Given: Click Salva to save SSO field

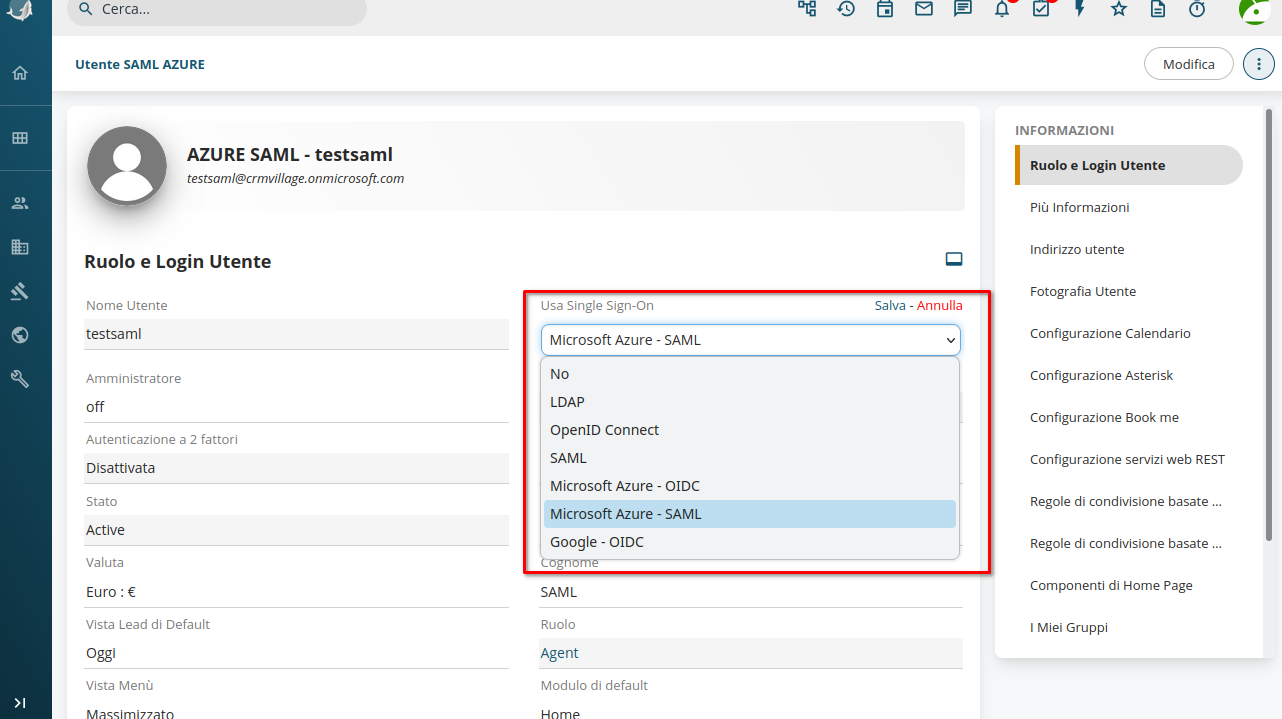Looking at the screenshot, I should pyautogui.click(x=890, y=305).
